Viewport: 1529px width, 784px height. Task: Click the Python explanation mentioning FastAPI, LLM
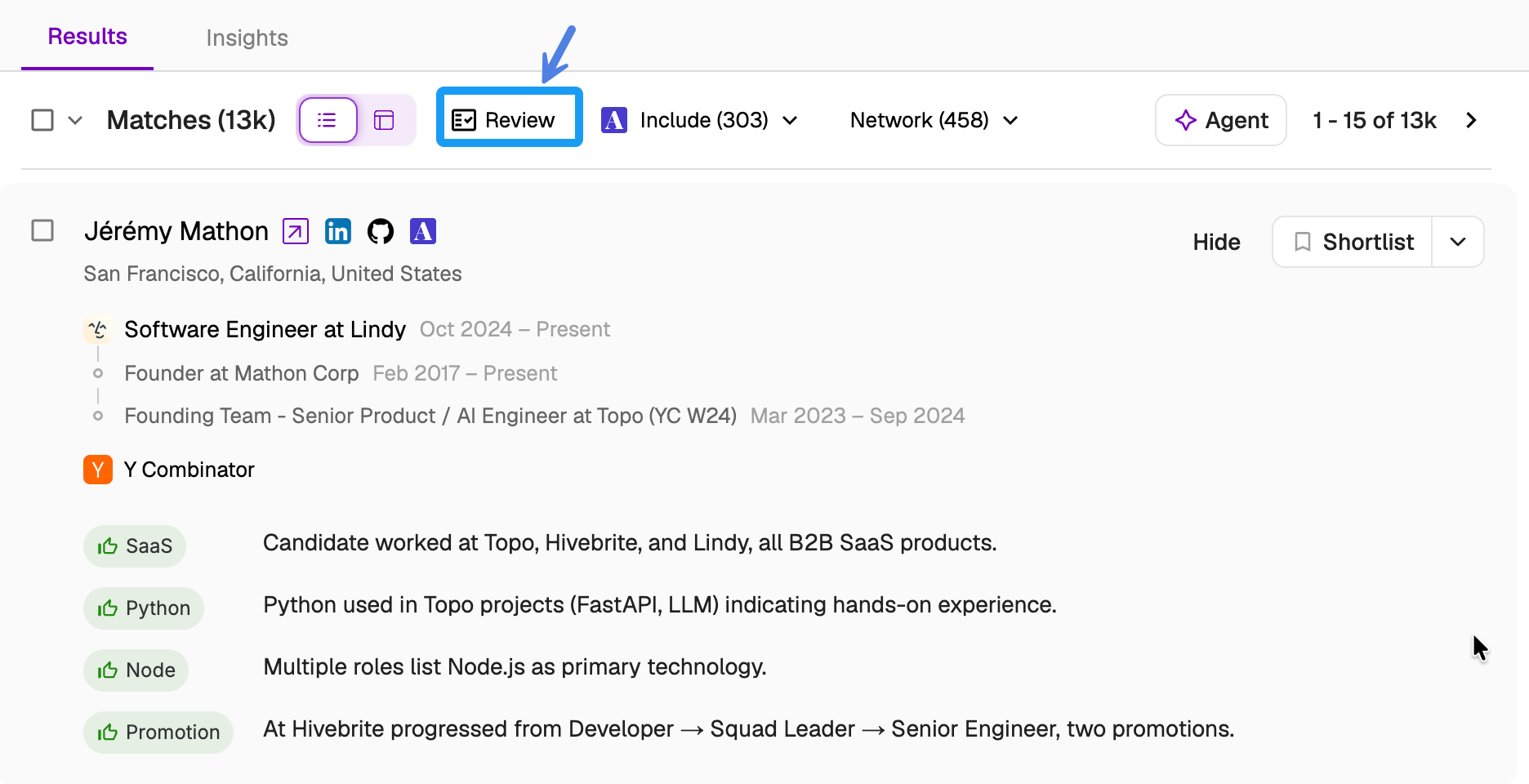pos(660,605)
